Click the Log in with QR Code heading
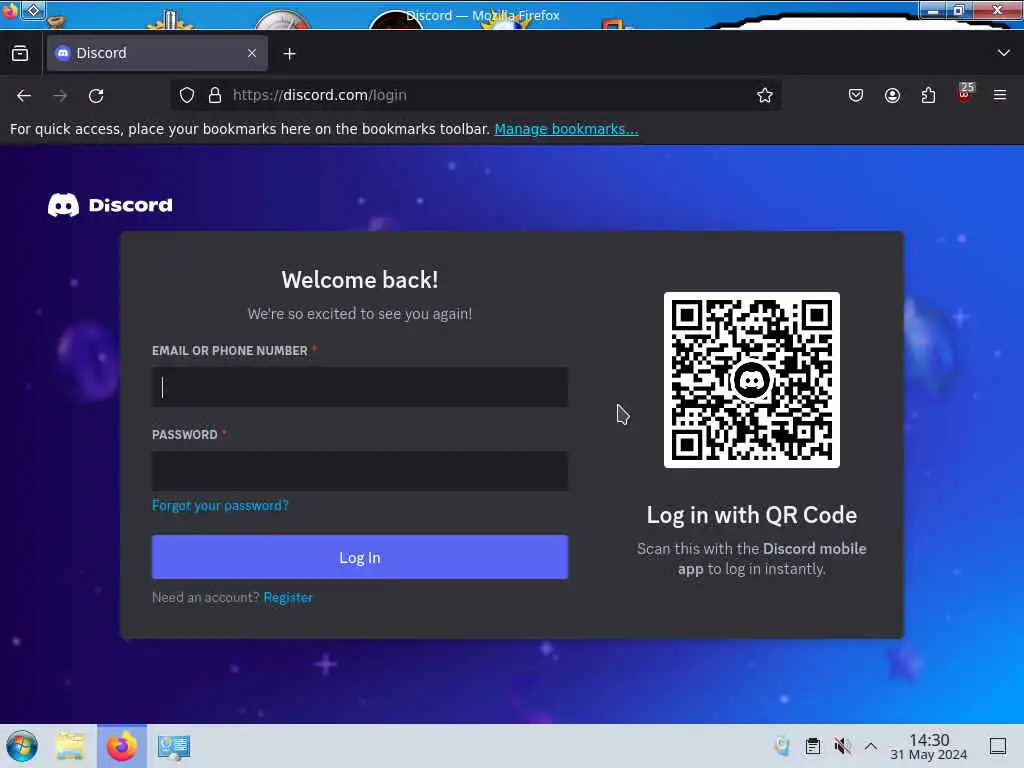This screenshot has height=768, width=1024. (752, 515)
